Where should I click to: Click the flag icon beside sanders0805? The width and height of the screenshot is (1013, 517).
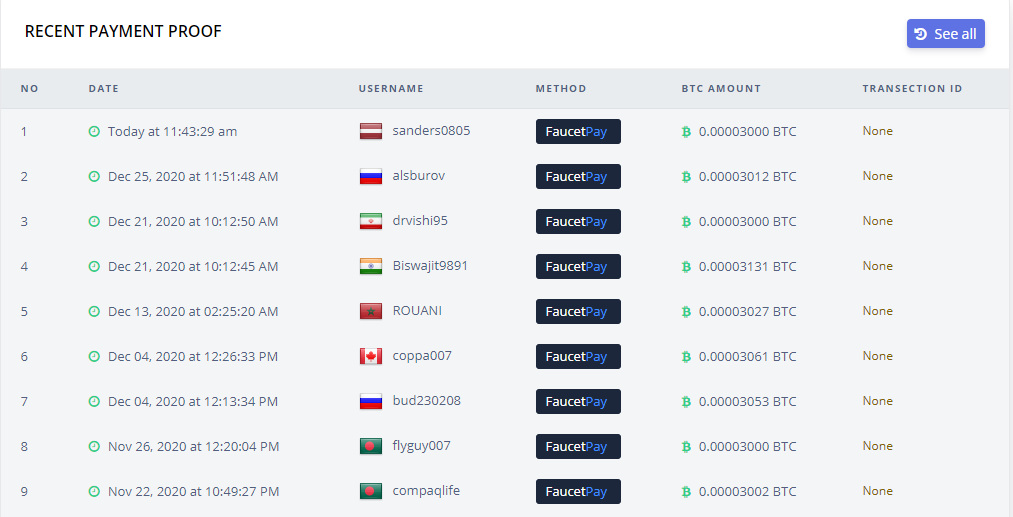tap(371, 131)
